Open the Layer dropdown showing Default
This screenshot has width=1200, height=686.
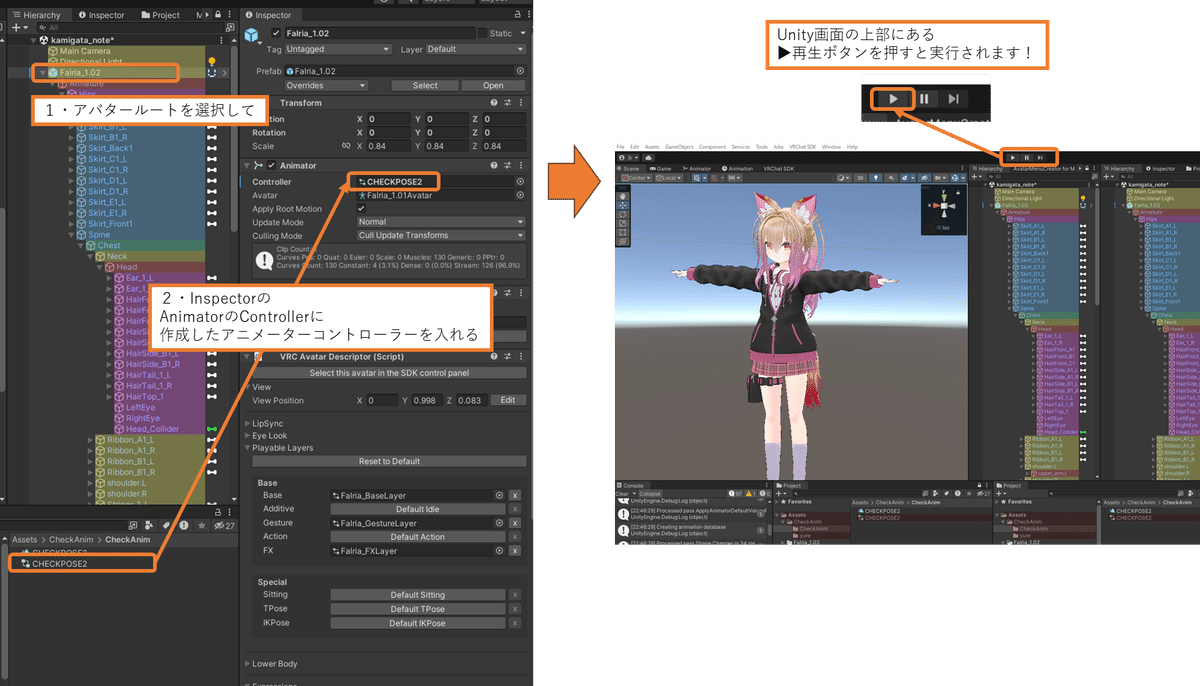coord(476,49)
